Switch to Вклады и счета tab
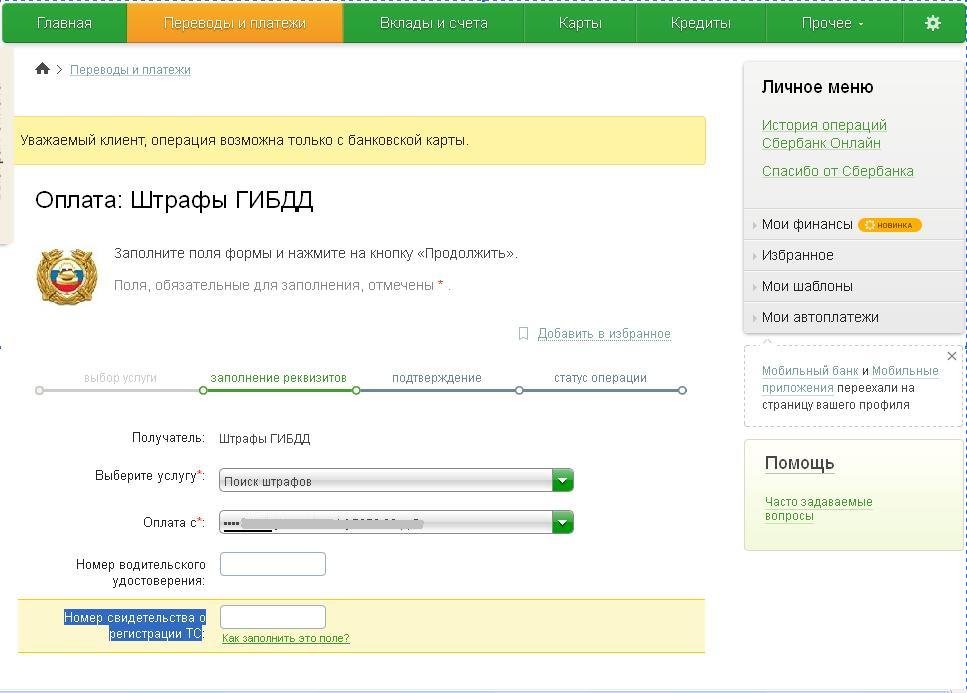 [434, 23]
